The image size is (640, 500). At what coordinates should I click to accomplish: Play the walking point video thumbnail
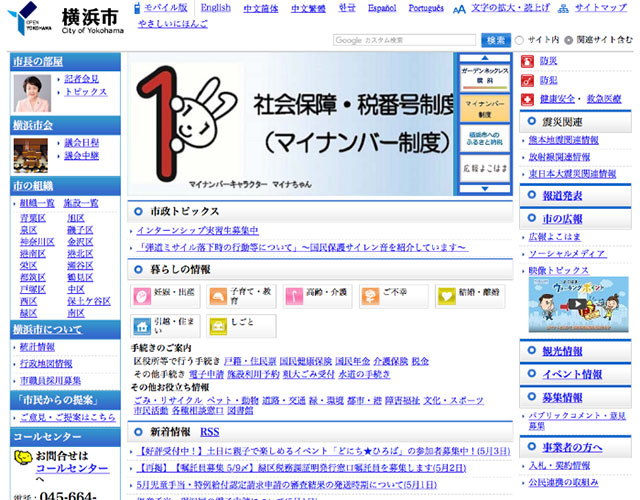pos(578,304)
